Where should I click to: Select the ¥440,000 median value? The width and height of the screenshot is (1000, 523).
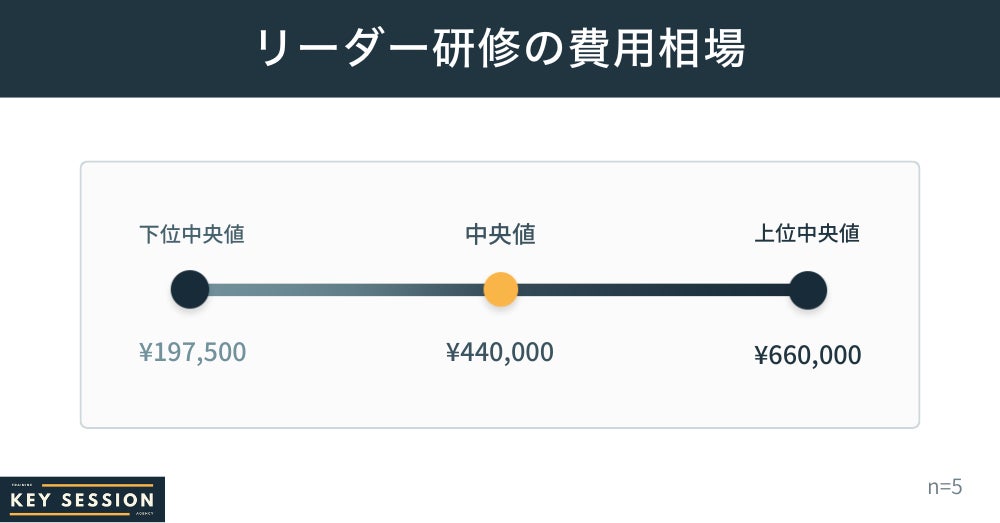[500, 352]
